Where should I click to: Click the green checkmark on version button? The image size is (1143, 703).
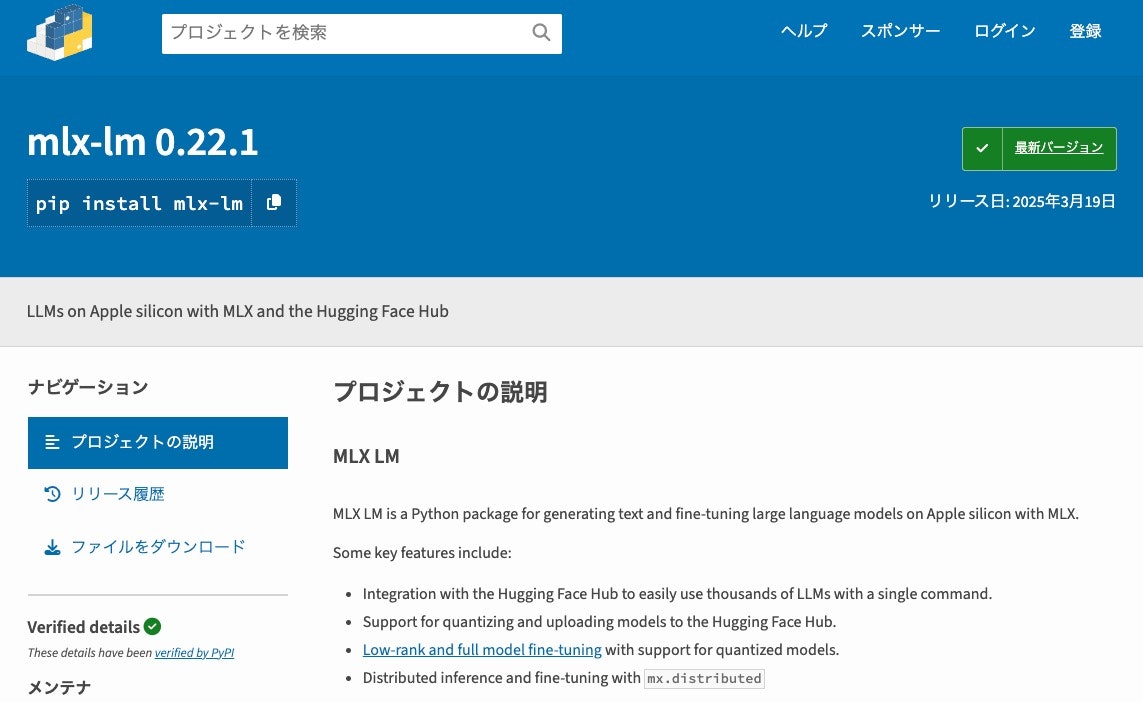982,148
